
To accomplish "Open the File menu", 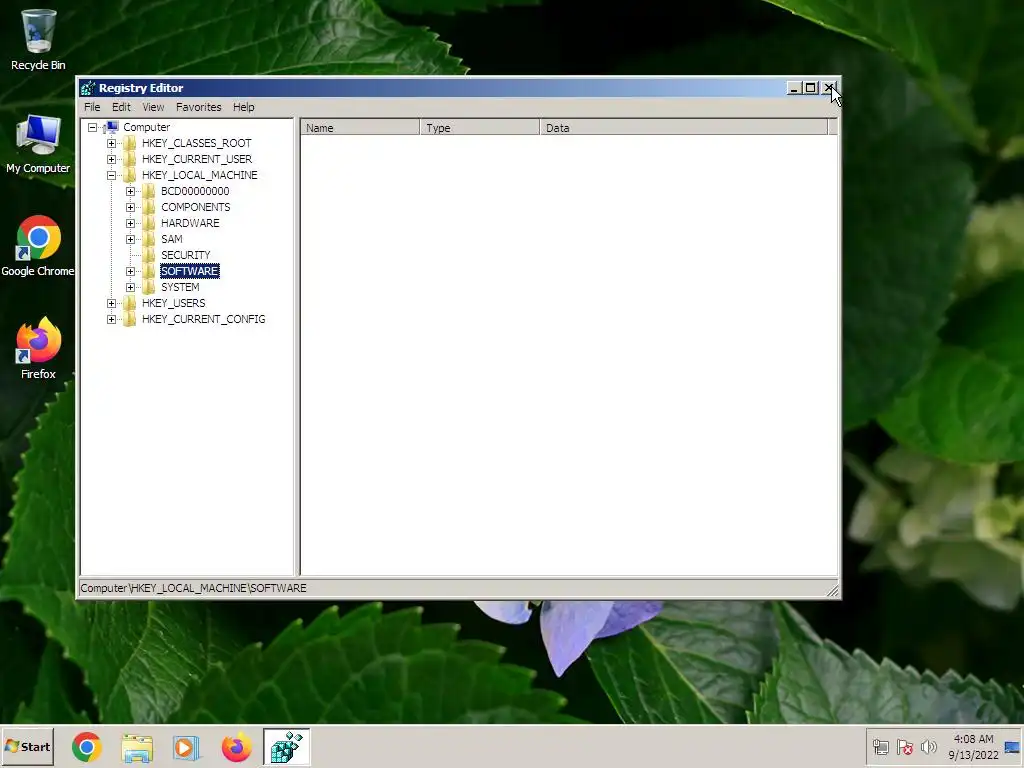I will point(92,107).
